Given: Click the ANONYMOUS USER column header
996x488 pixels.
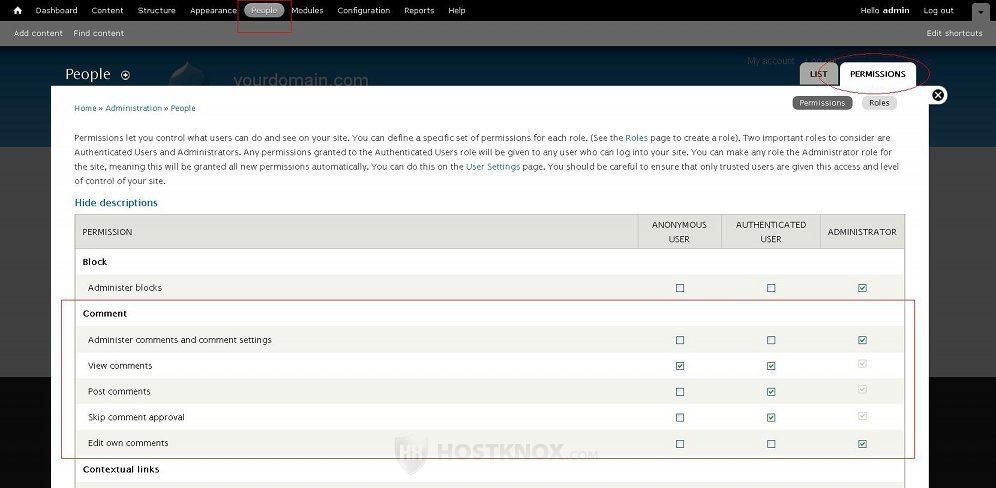Looking at the screenshot, I should pyautogui.click(x=679, y=232).
